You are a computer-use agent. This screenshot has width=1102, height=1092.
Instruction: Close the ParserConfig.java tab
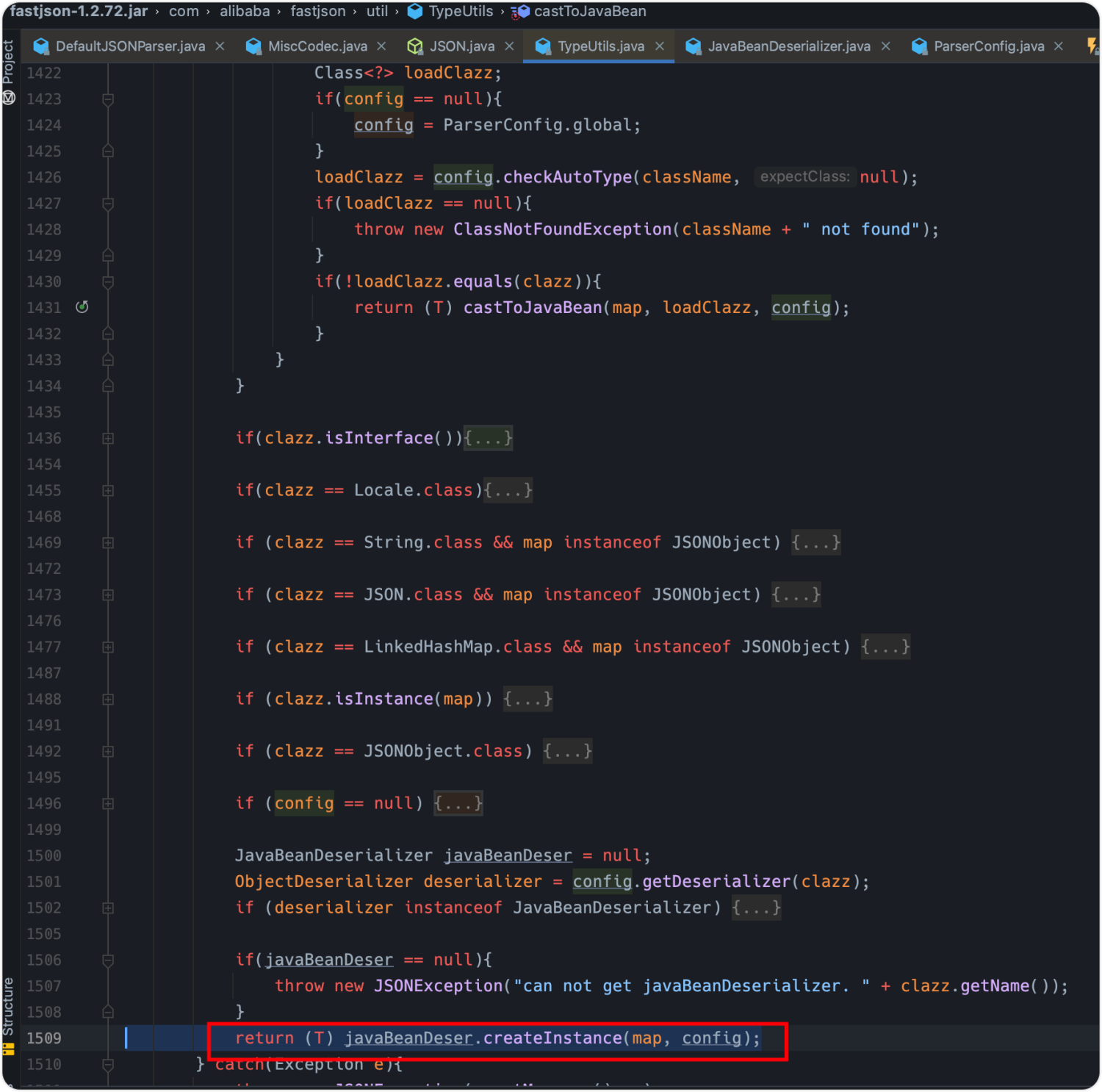(x=1059, y=46)
